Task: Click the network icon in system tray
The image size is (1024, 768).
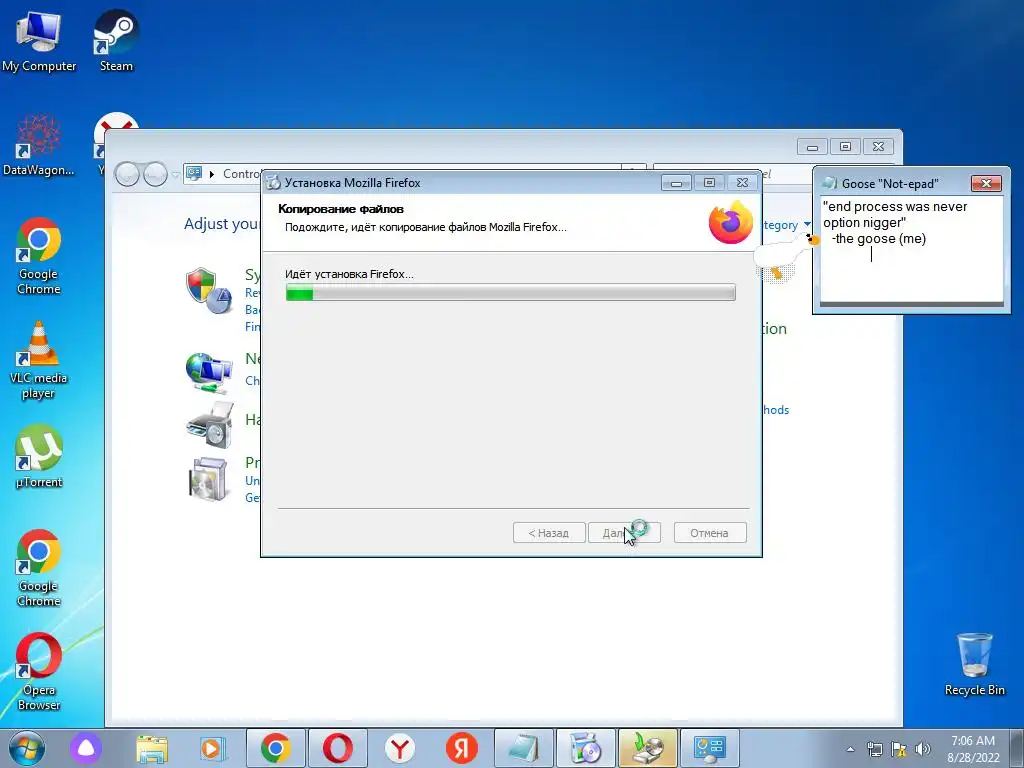Action: (874, 749)
